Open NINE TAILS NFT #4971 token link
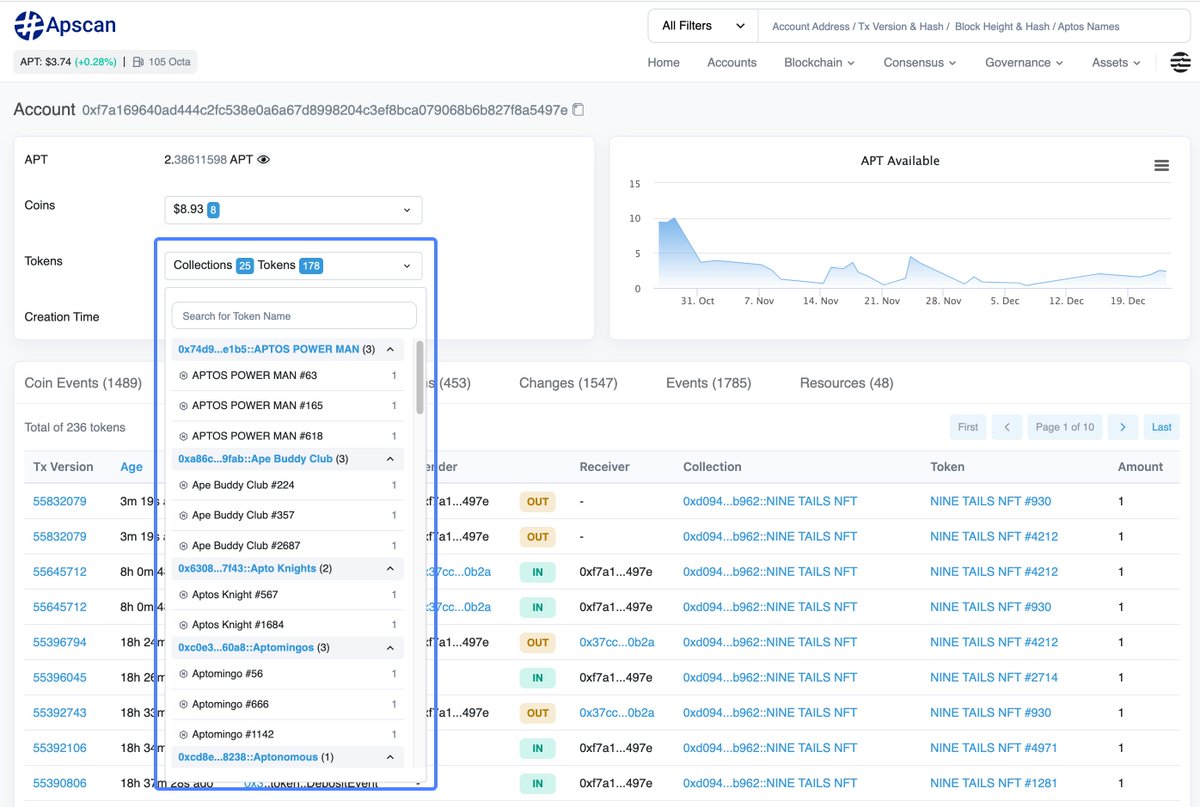 (x=994, y=748)
